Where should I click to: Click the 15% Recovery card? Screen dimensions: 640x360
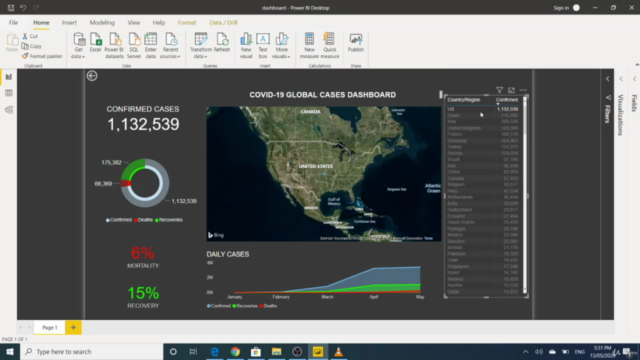tap(143, 297)
